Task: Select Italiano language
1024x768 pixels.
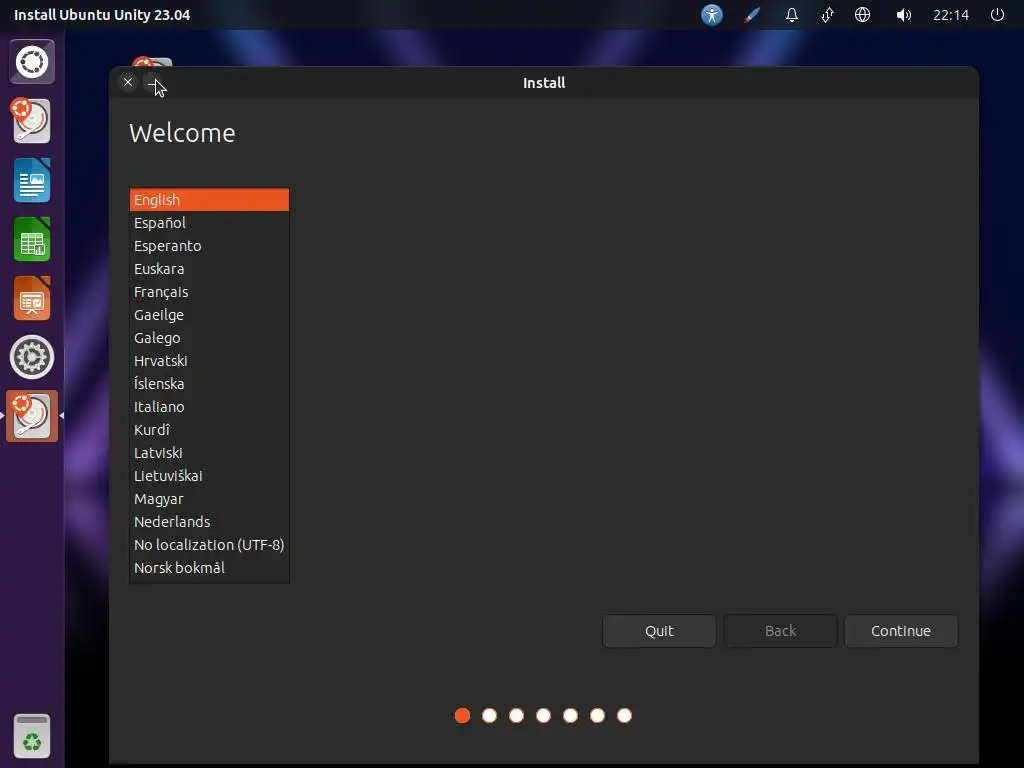Action: click(x=209, y=407)
